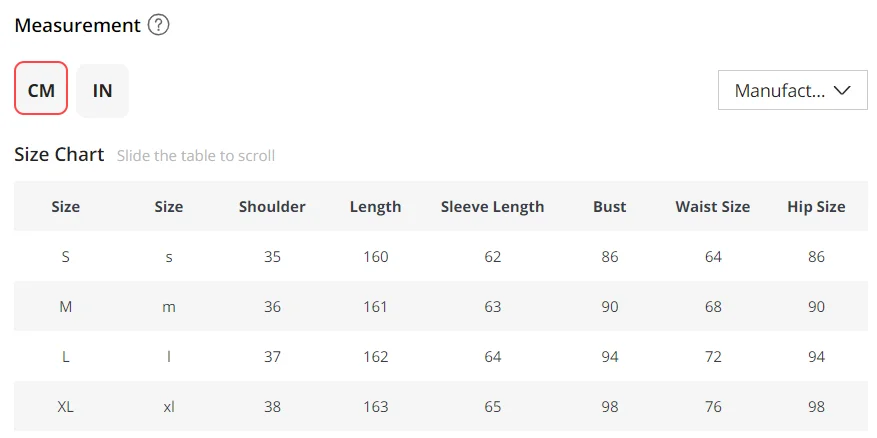The image size is (877, 438).
Task: Click the Sleeve Length column header
Action: [492, 207]
